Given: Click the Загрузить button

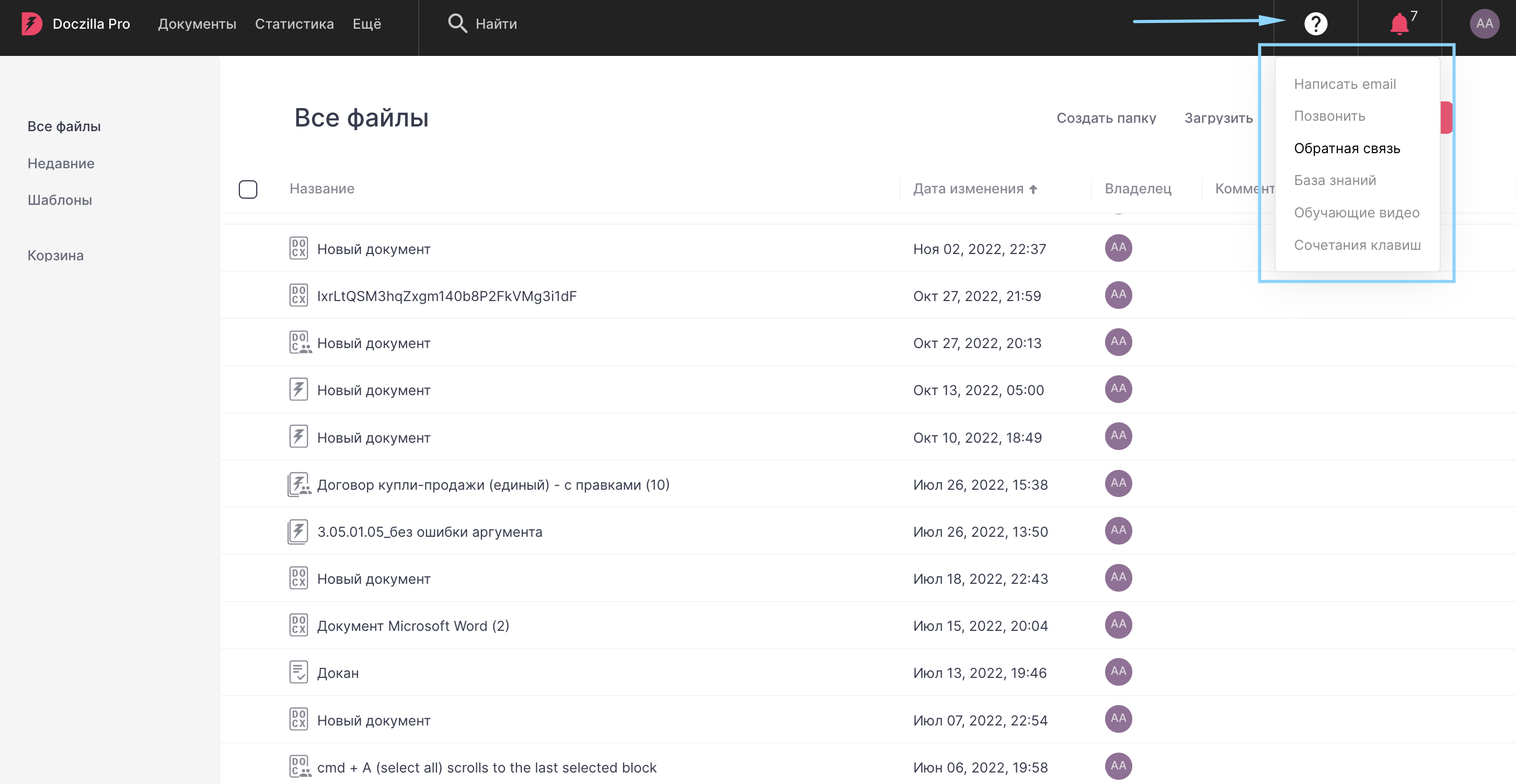Looking at the screenshot, I should [x=1218, y=118].
